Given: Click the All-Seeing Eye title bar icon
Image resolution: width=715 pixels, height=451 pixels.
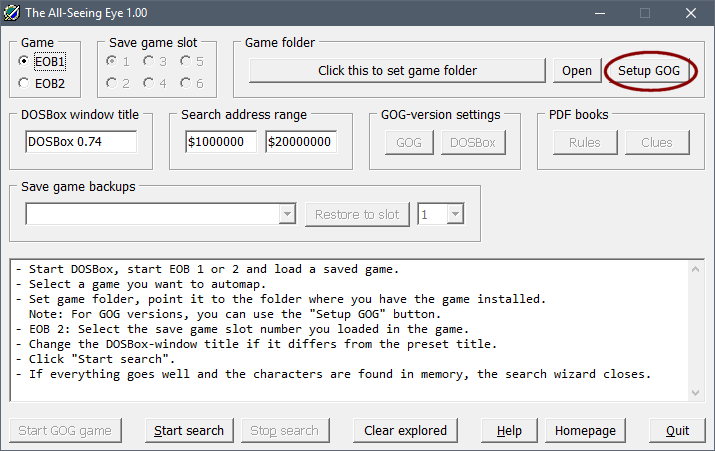Looking at the screenshot, I should point(12,13).
